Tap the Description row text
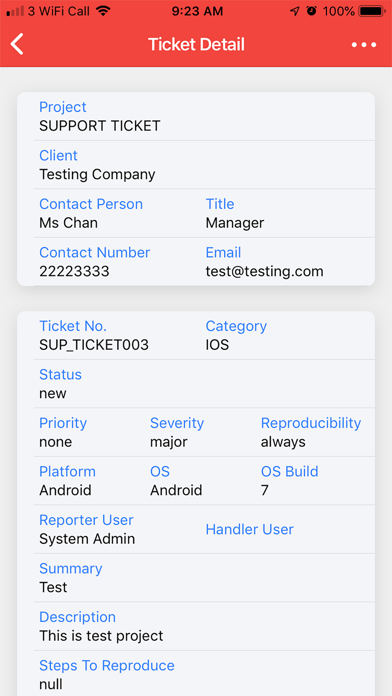Image resolution: width=392 pixels, height=696 pixels. tap(101, 636)
